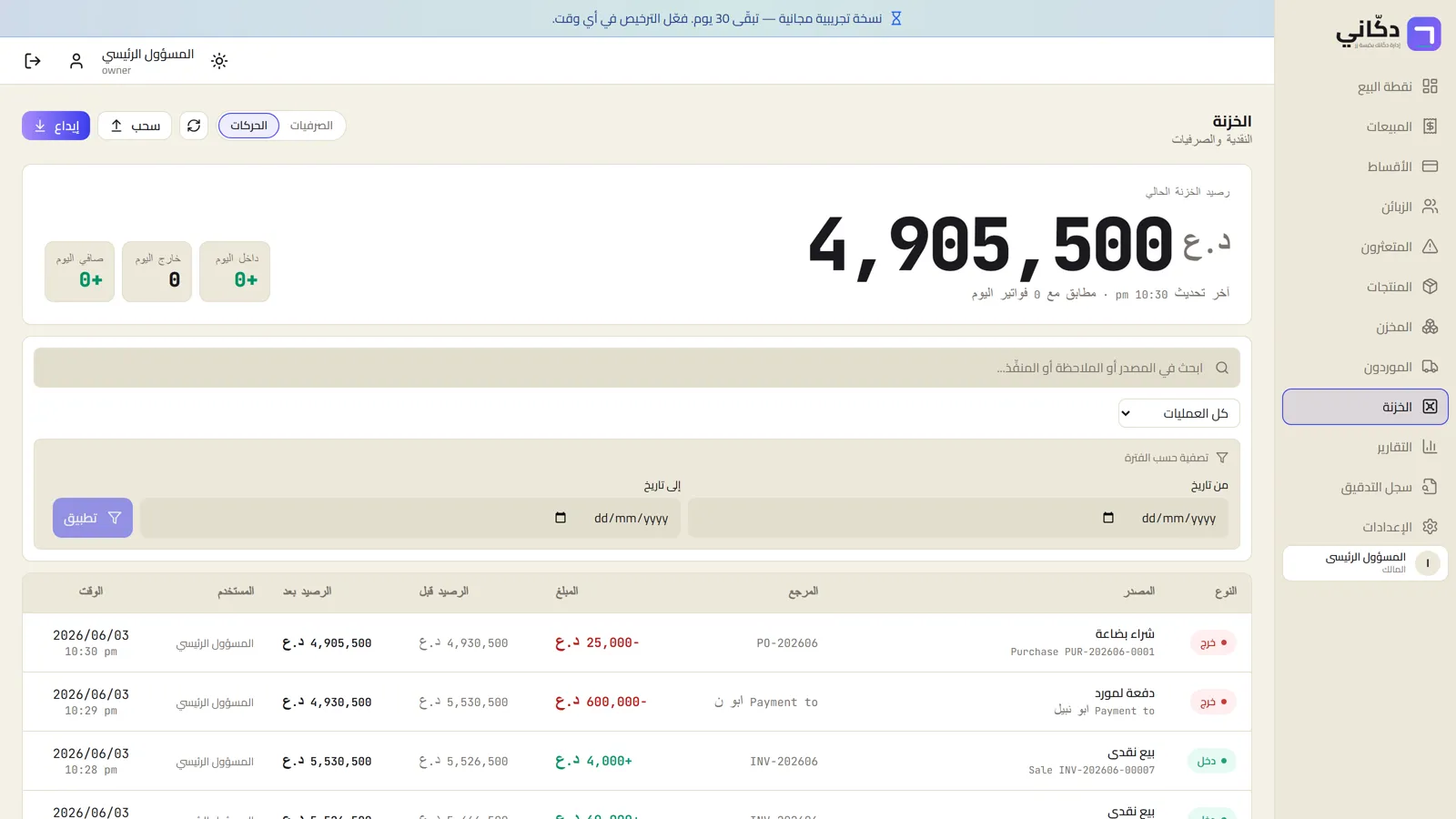Click the refresh icon button

click(x=194, y=126)
